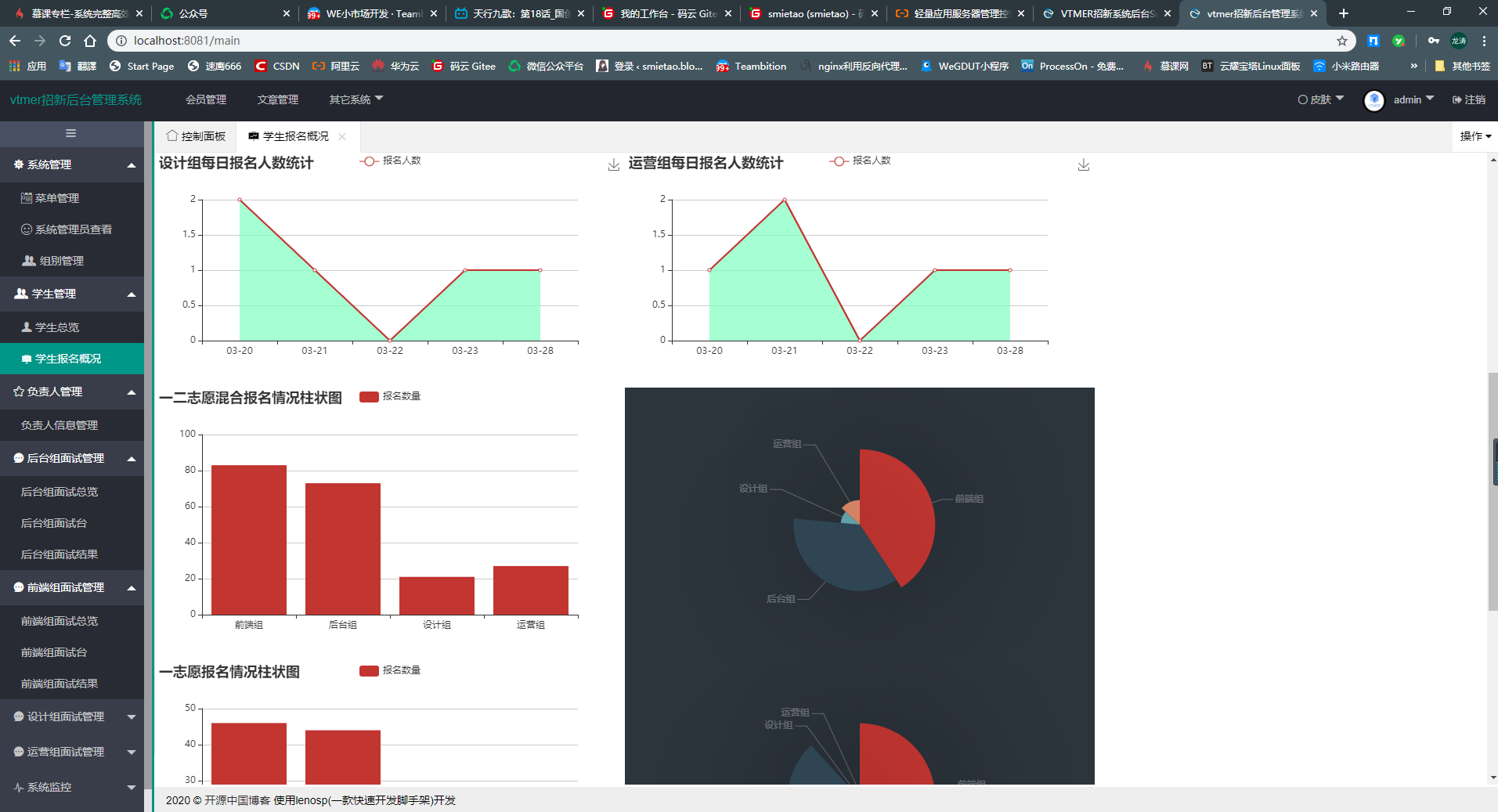Image resolution: width=1498 pixels, height=812 pixels.
Task: Expand the 运营组面试管理 sidebar group
Action: pos(72,752)
